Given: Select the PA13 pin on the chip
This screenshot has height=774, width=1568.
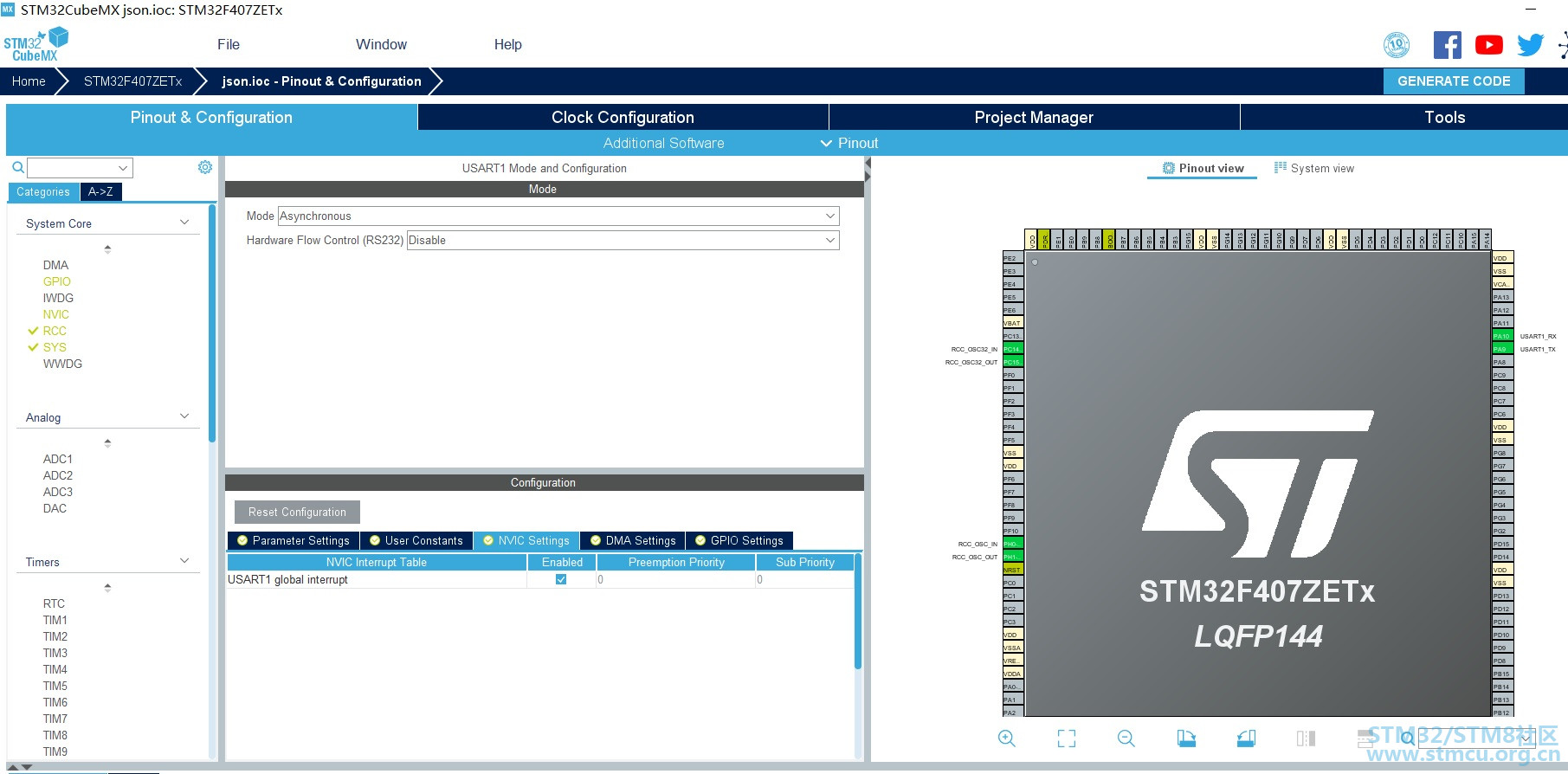Looking at the screenshot, I should (1502, 297).
